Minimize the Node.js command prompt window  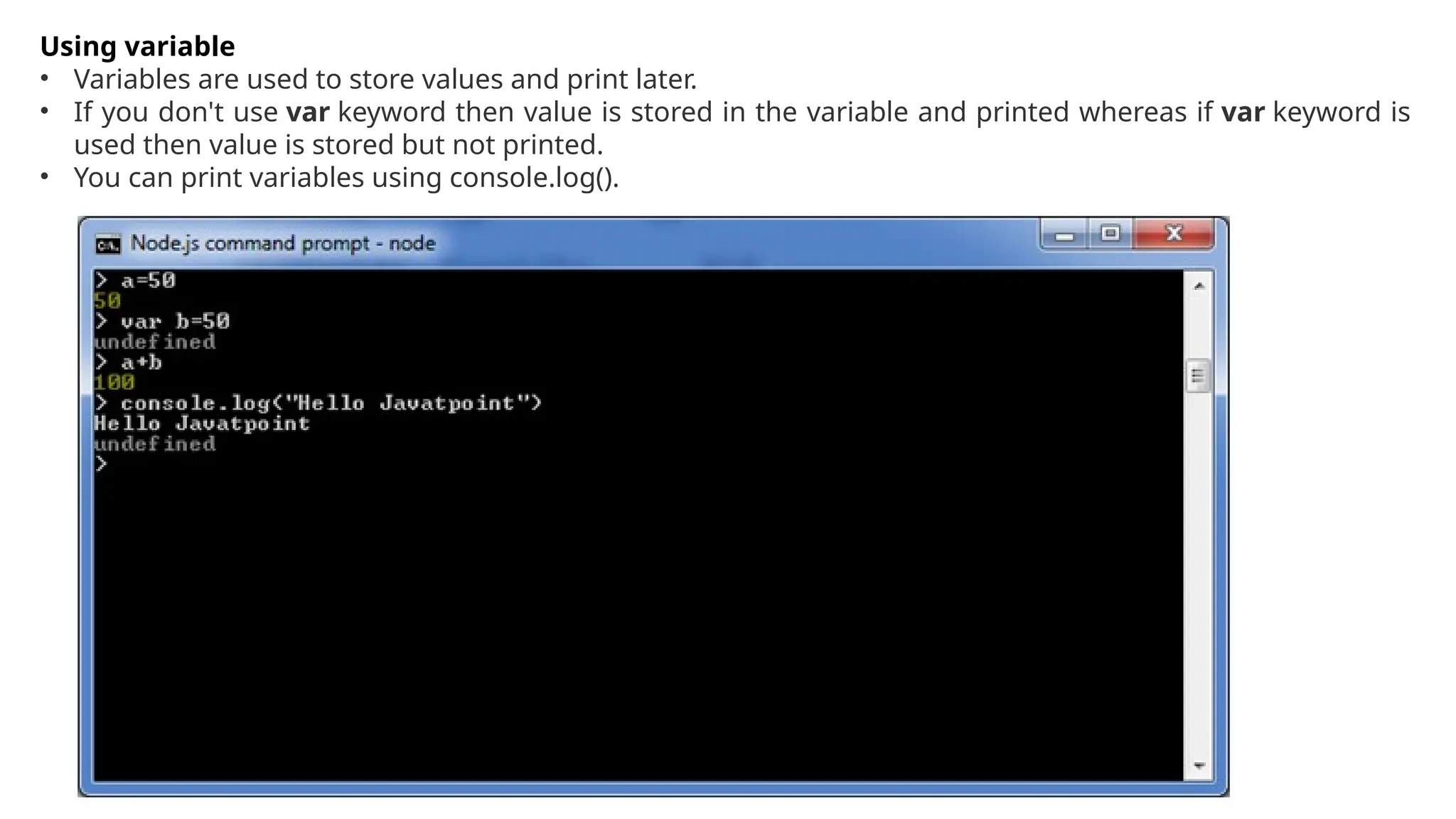point(1064,235)
